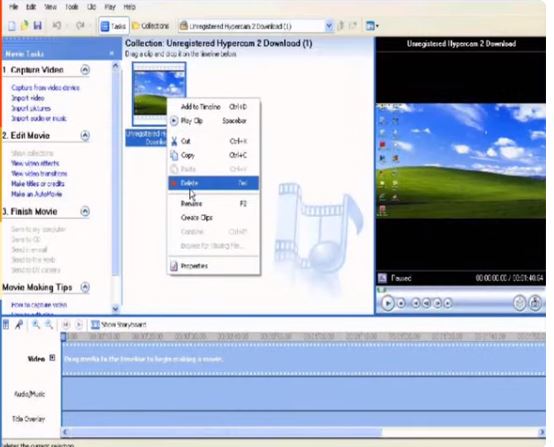Choose Cut in the context menu

pyautogui.click(x=214, y=141)
